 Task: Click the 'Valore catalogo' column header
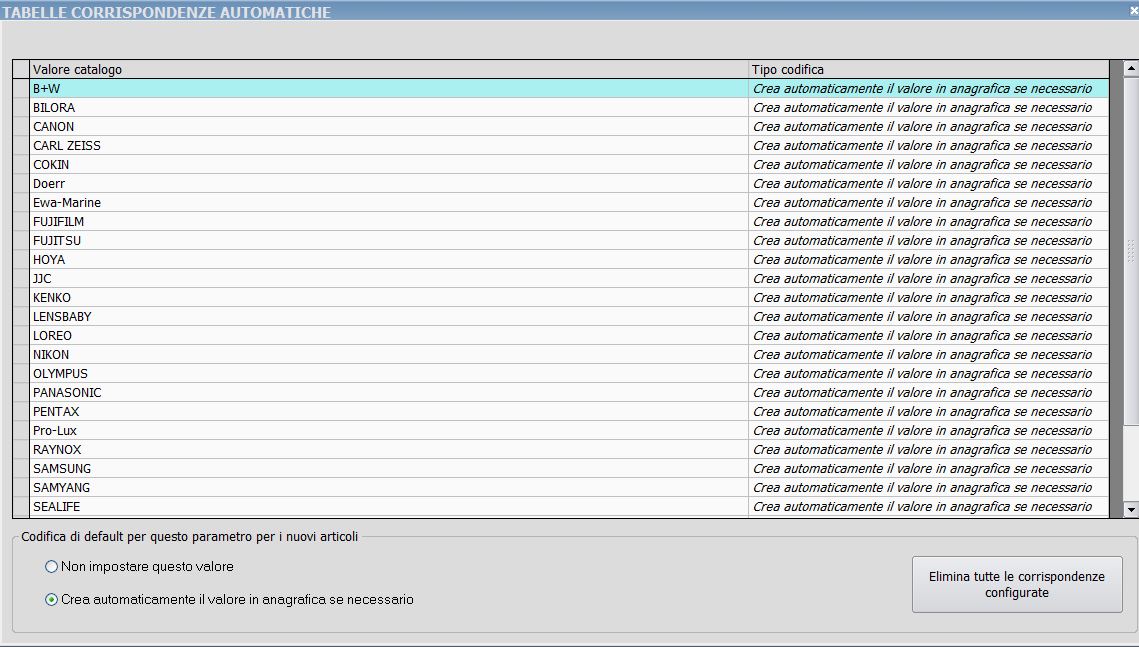(x=389, y=70)
